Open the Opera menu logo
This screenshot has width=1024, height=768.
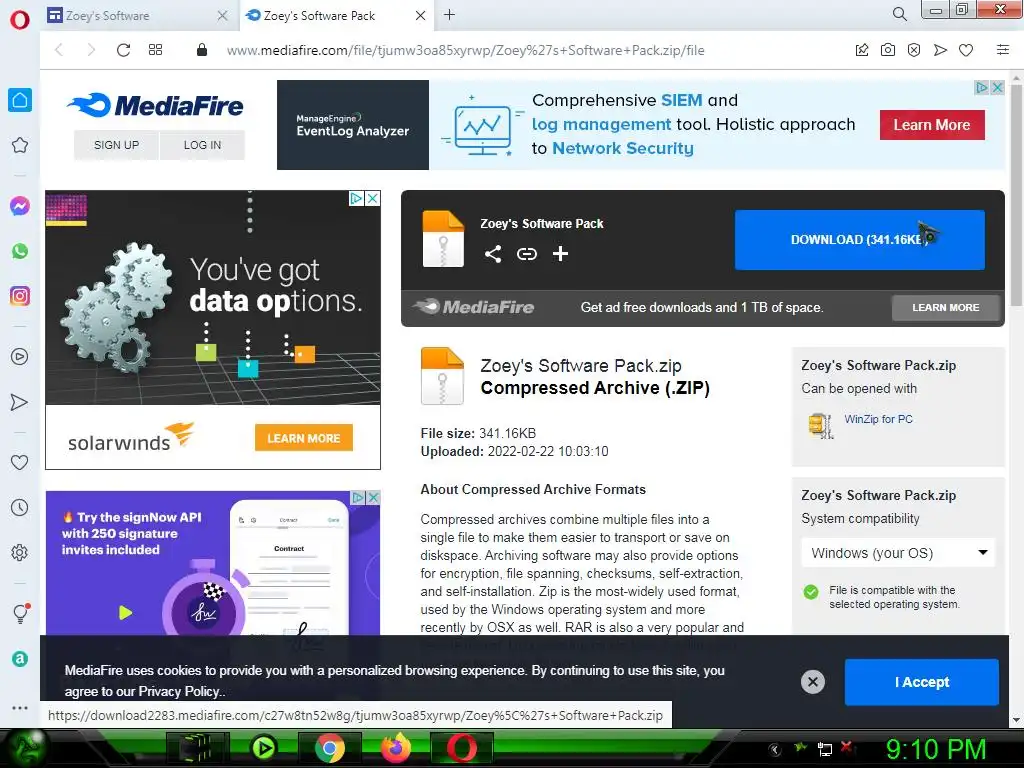[20, 20]
